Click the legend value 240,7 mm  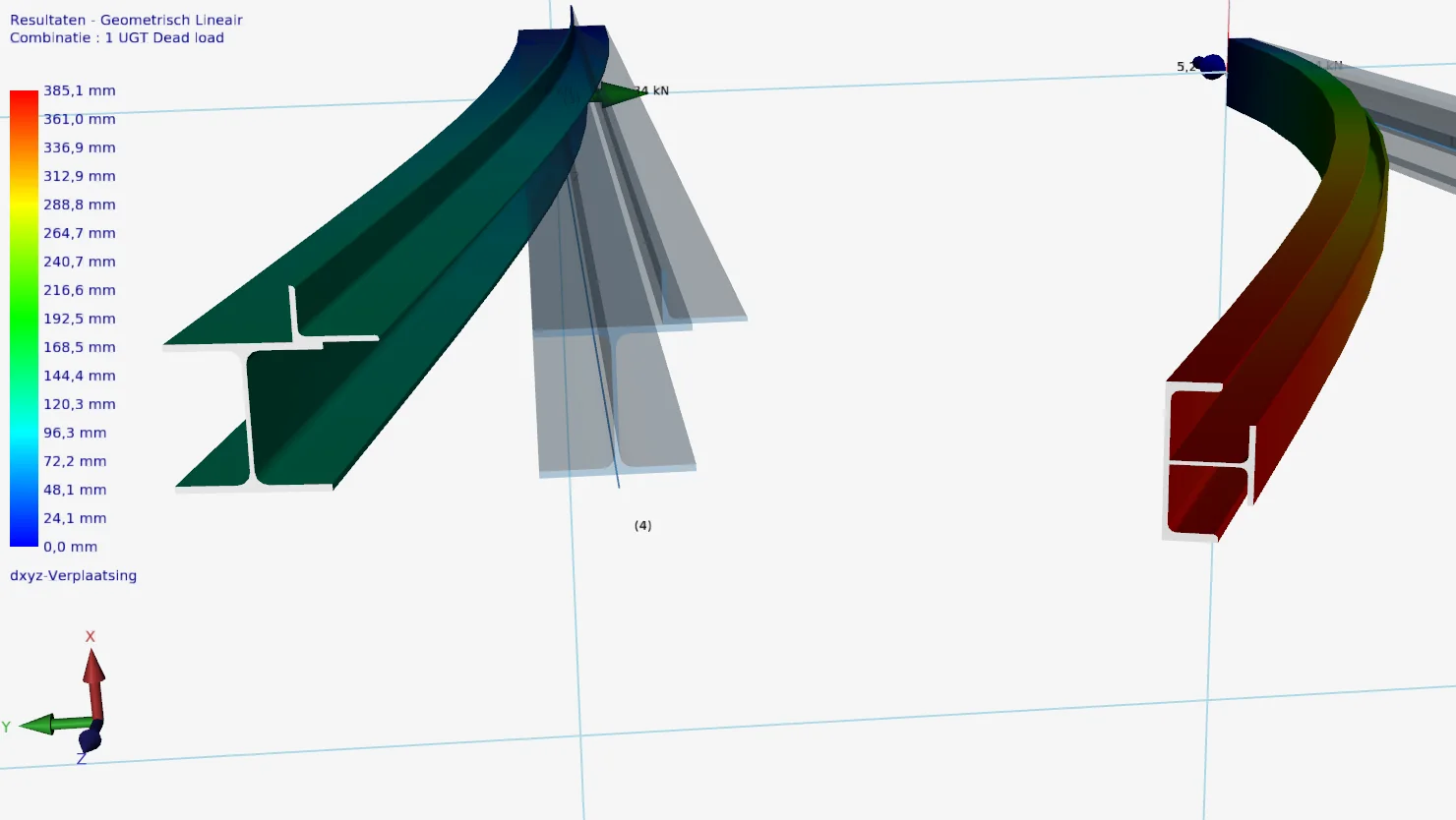pos(80,262)
